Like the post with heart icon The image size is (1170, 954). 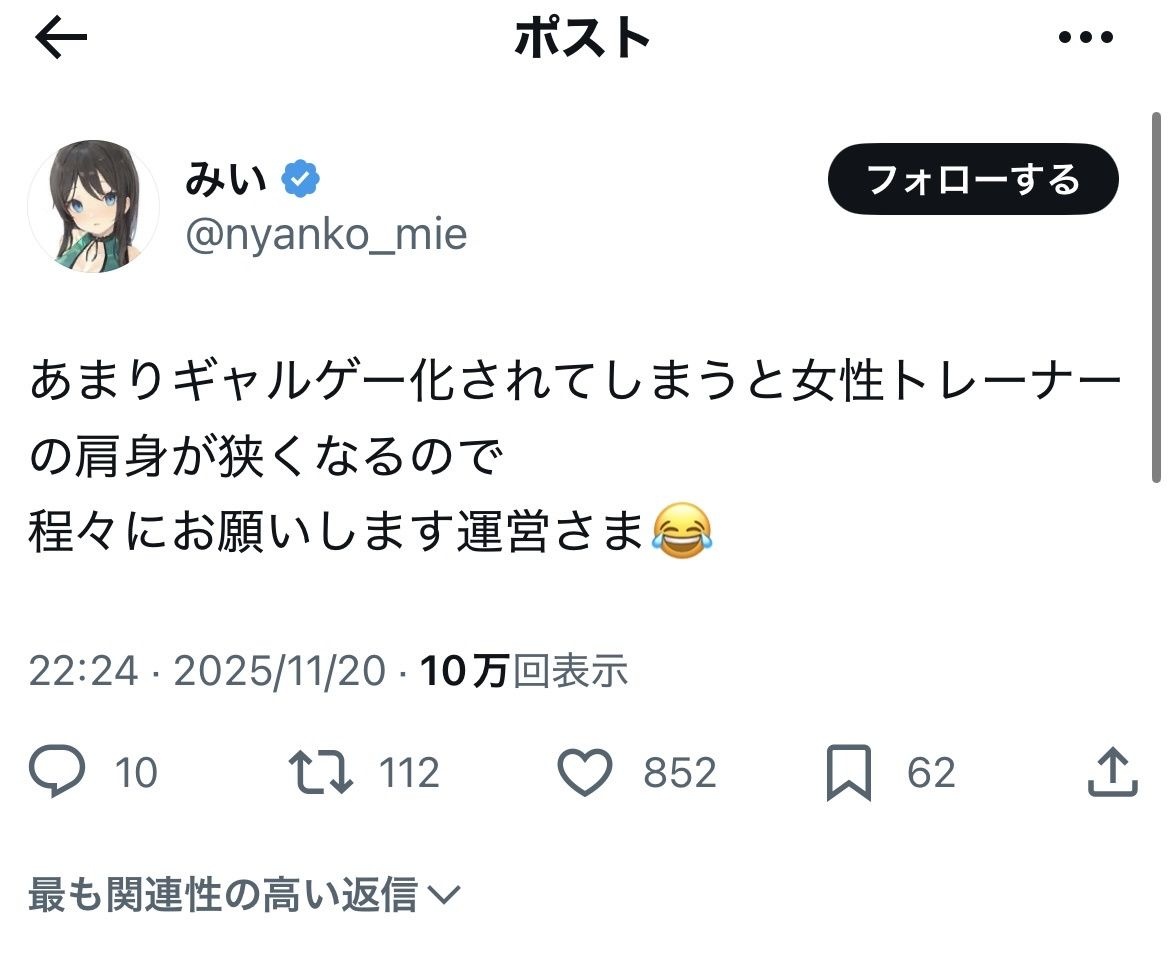[584, 773]
